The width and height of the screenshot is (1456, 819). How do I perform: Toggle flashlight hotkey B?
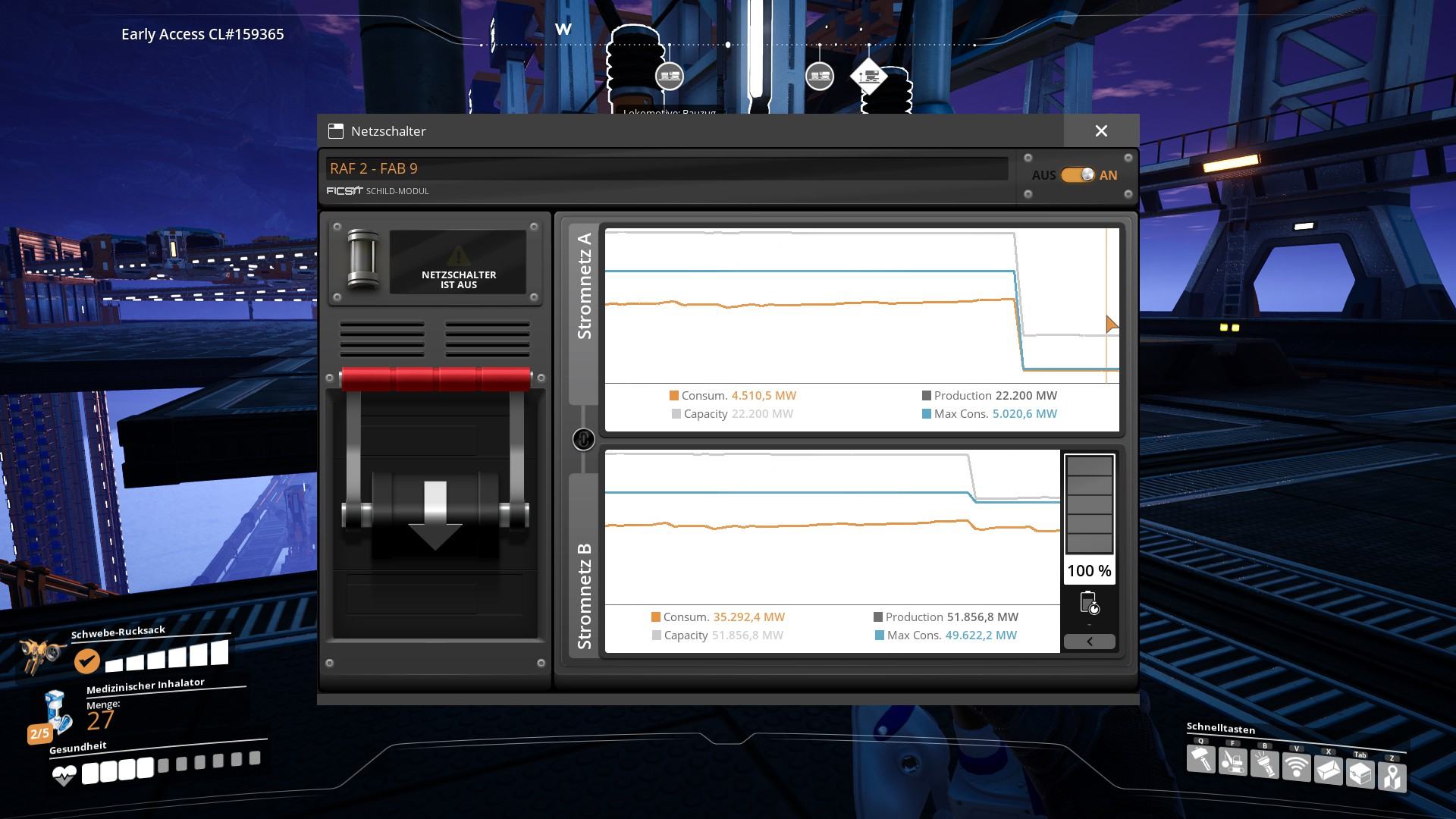pyautogui.click(x=1265, y=764)
